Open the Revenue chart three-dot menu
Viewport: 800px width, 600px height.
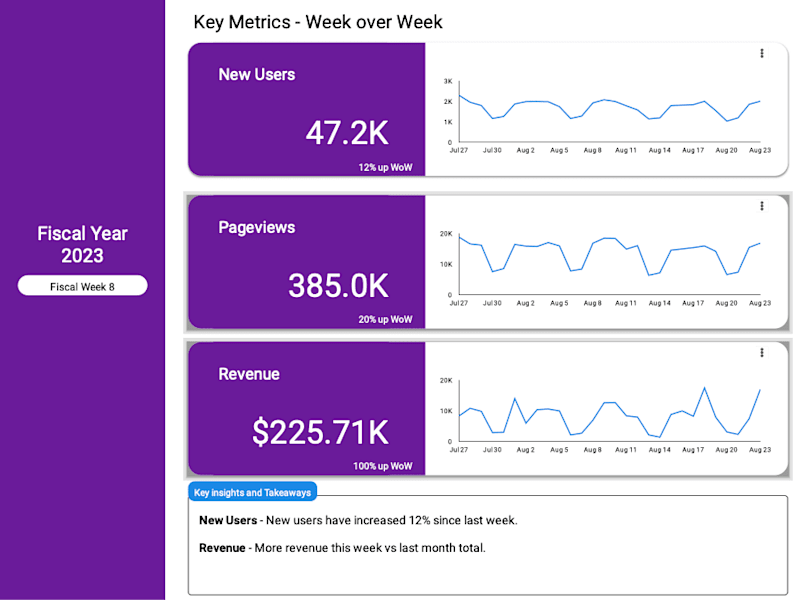pos(762,353)
